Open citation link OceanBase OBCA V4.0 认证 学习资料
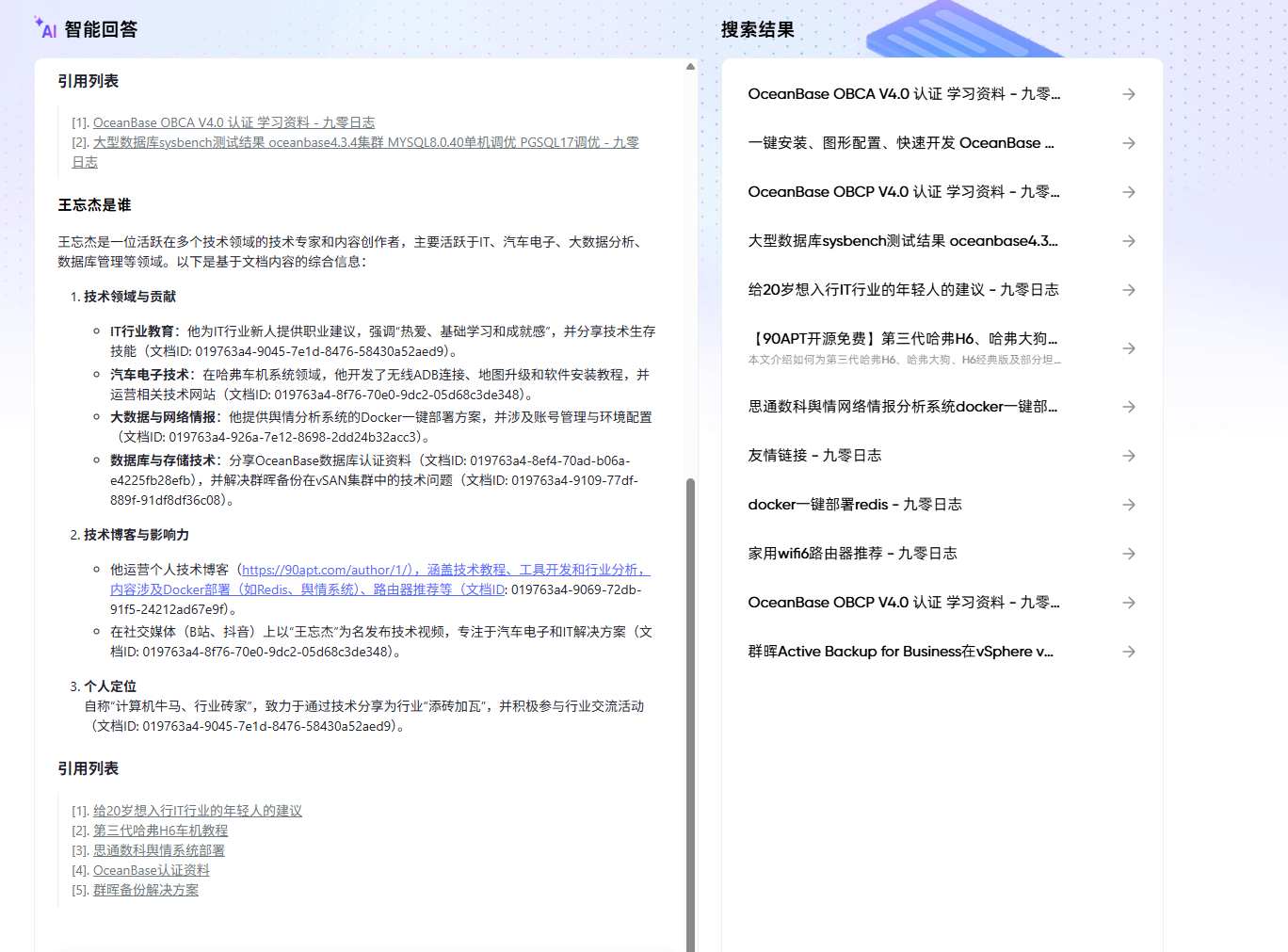Screen dimensions: 1288x952 [233, 122]
